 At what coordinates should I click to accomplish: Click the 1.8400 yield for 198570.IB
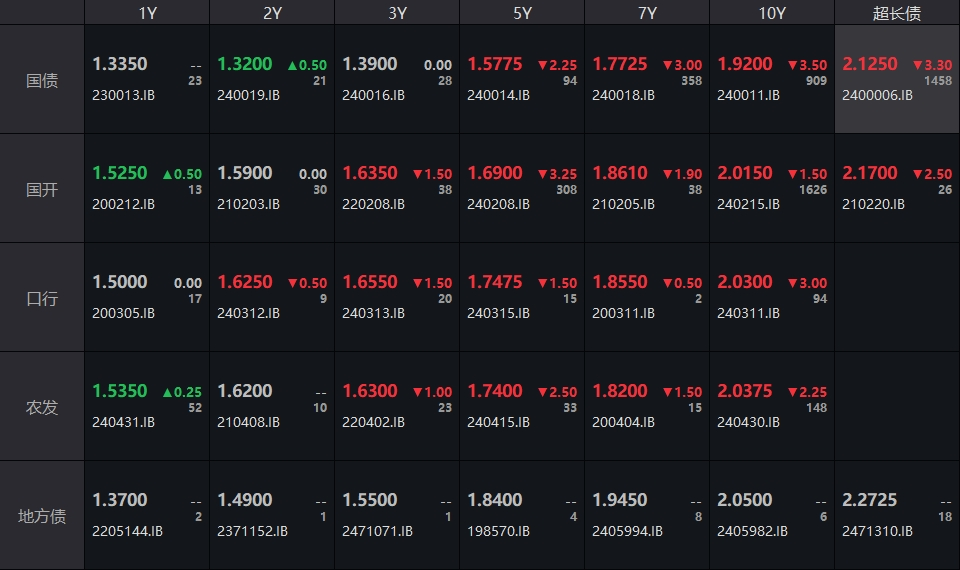(x=495, y=500)
